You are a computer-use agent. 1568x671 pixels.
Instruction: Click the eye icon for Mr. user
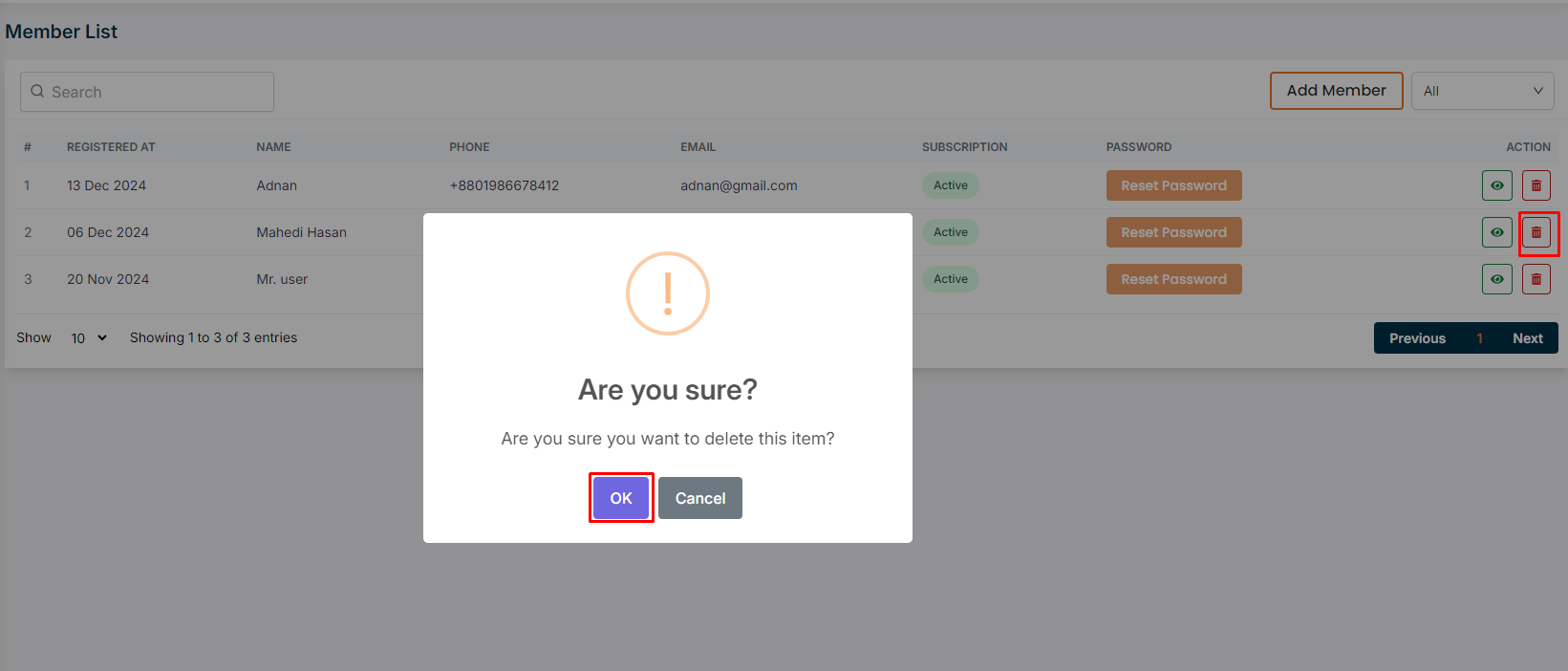pos(1496,279)
